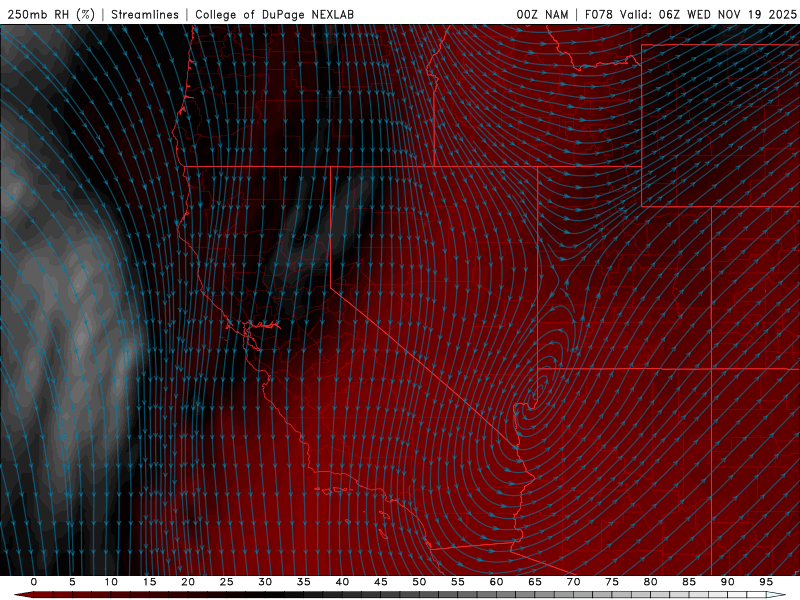Click the colorbar label '70'
Image resolution: width=800 pixels, height=600 pixels.
pyautogui.click(x=573, y=582)
